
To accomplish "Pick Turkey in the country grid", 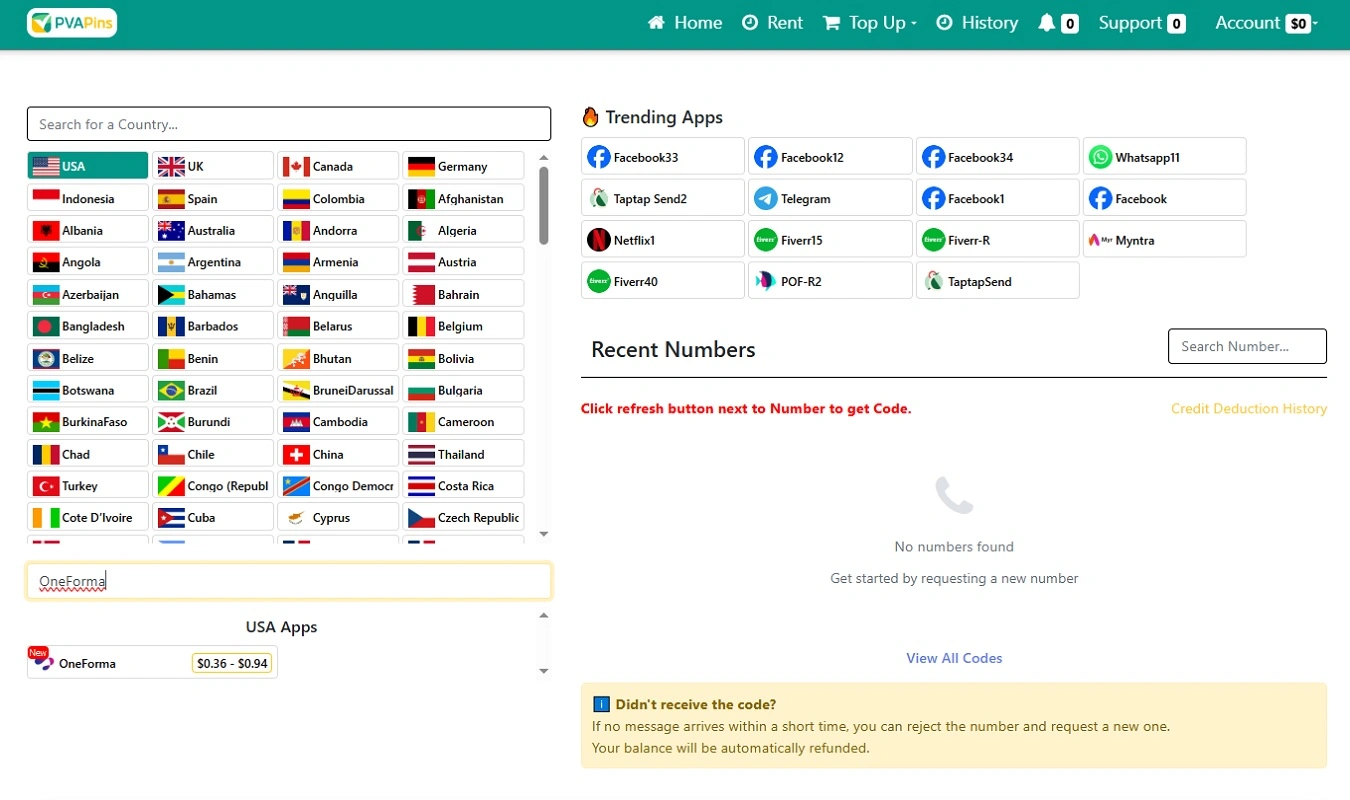I will (88, 485).
